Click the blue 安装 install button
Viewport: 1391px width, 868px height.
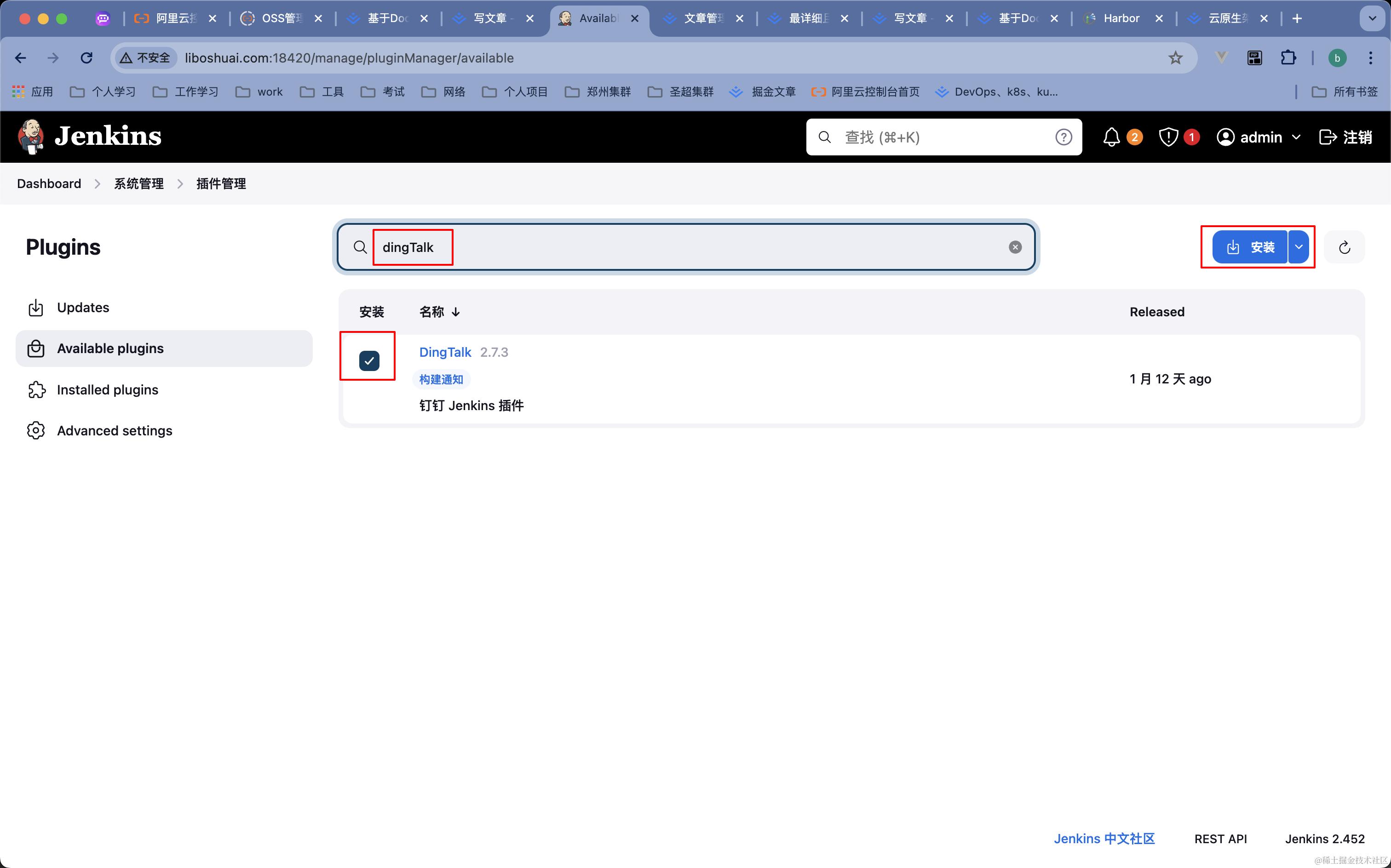click(1250, 247)
